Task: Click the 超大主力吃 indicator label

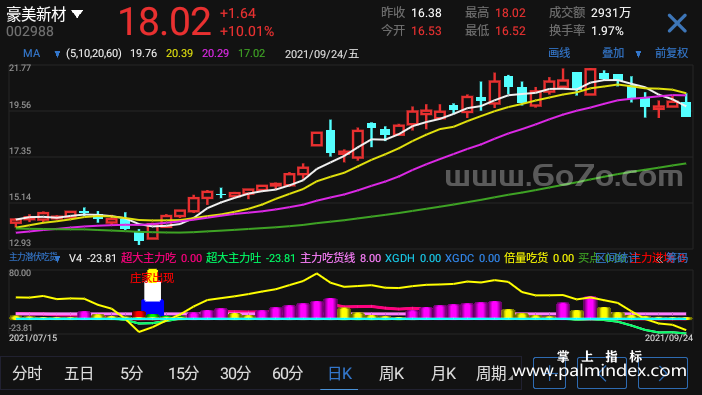Action: pos(148,258)
